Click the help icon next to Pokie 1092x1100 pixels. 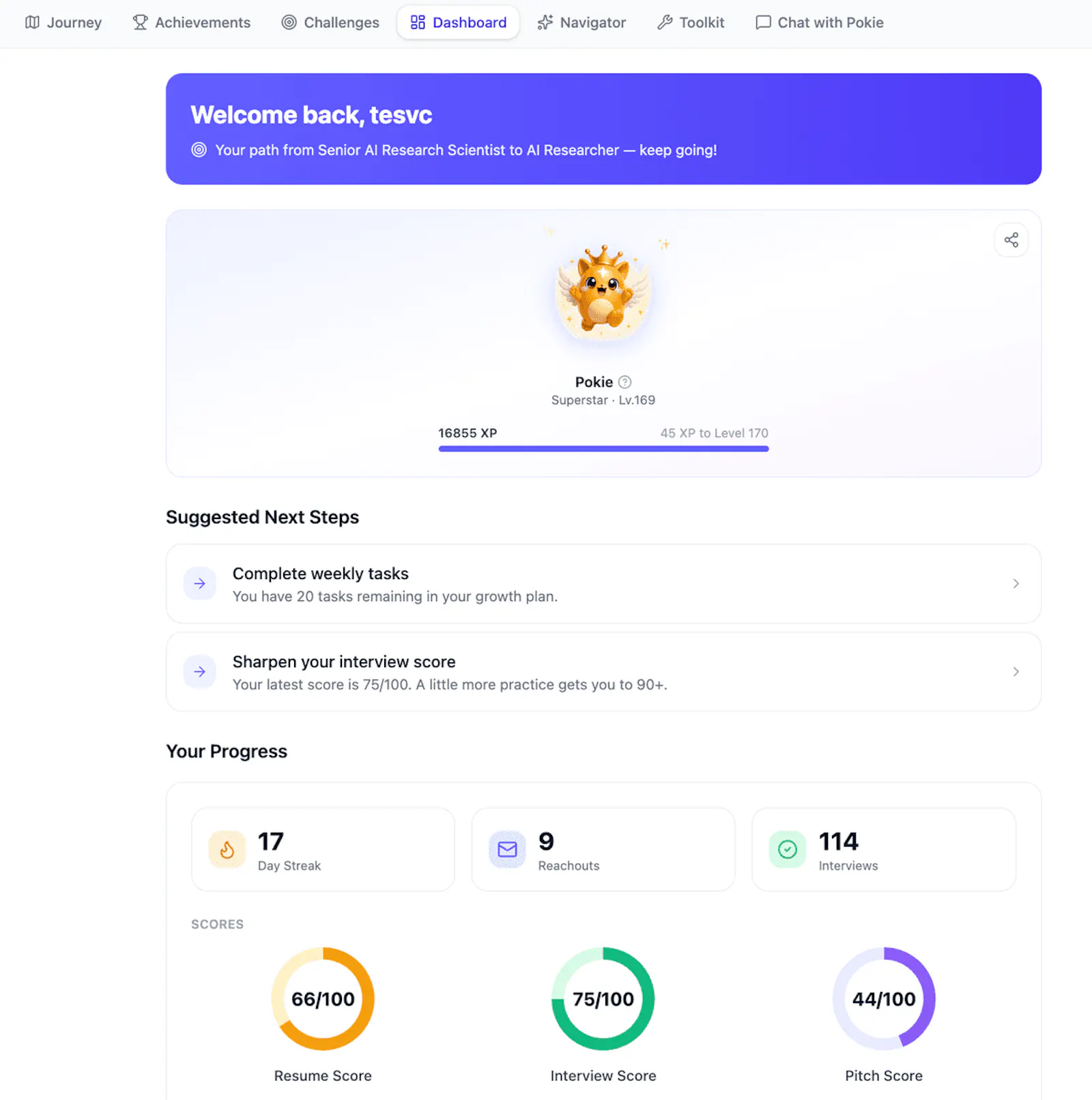(624, 382)
